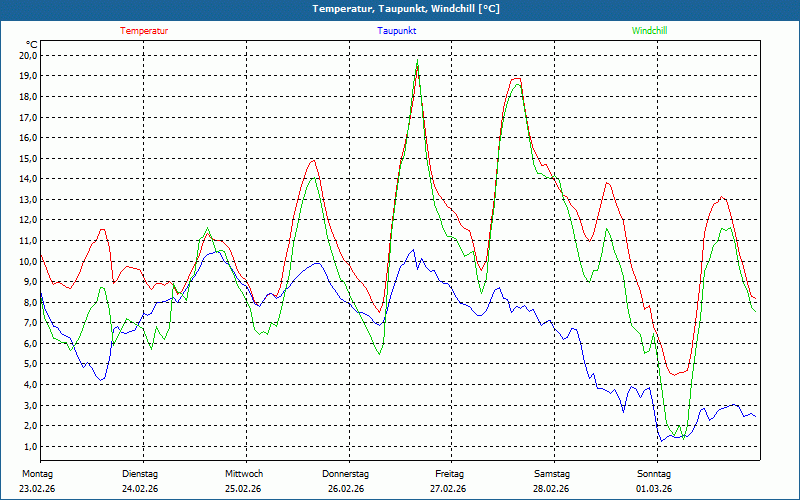Click the red Temperatur legend label
800x500 pixels.
tap(144, 31)
